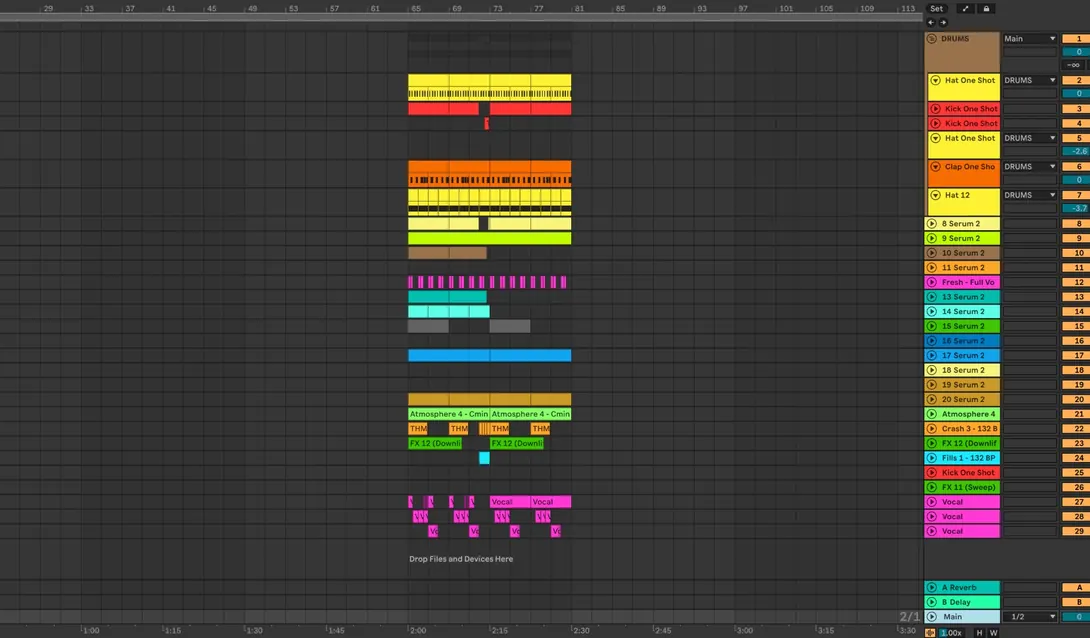Unfold the Kick One Shot track numbered 4

[936, 124]
